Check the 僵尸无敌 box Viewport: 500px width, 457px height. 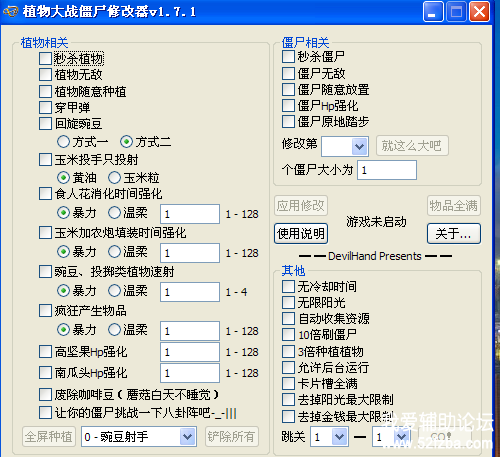click(x=288, y=73)
